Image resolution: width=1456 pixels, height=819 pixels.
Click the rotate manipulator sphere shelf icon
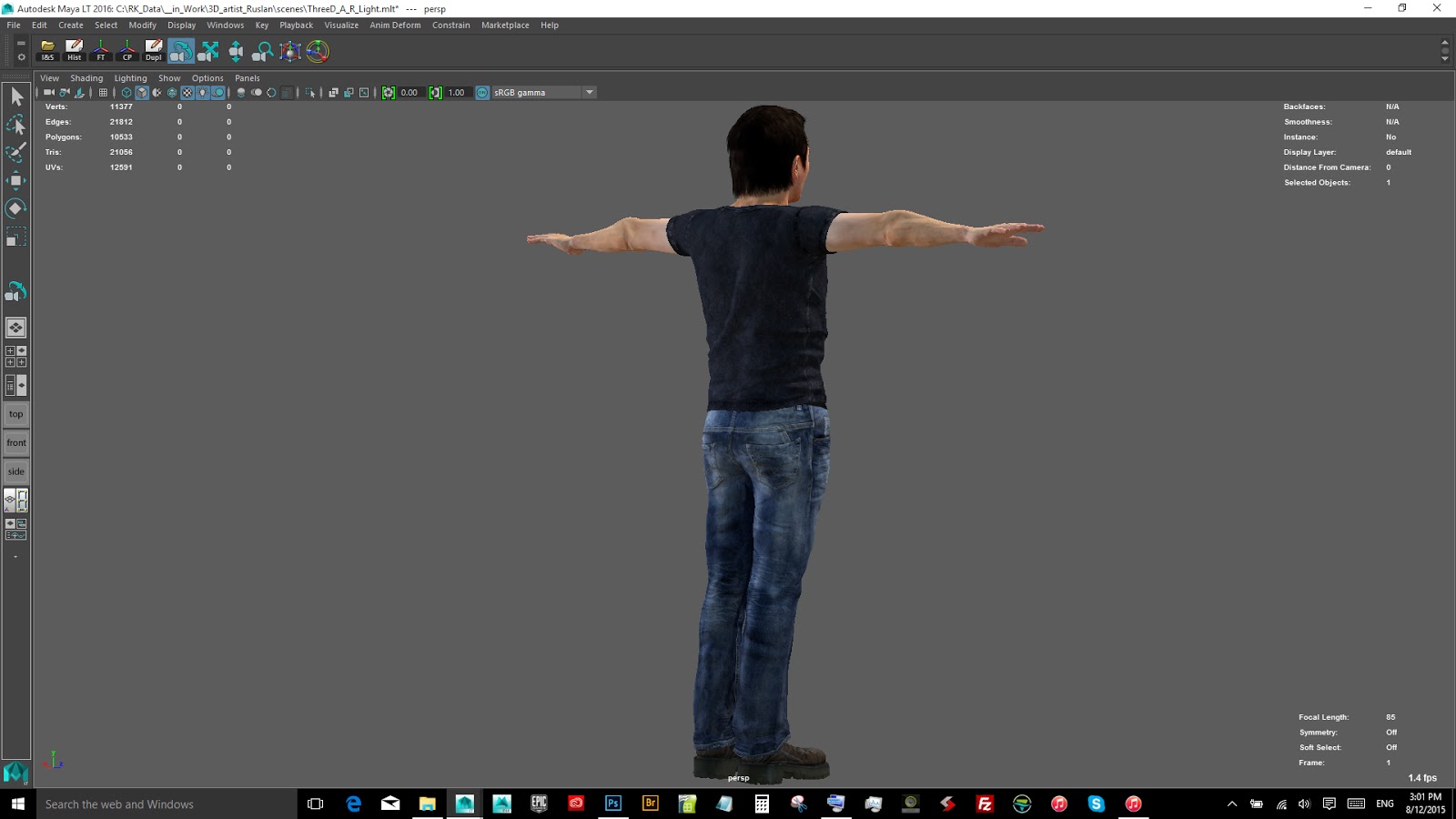(x=318, y=51)
